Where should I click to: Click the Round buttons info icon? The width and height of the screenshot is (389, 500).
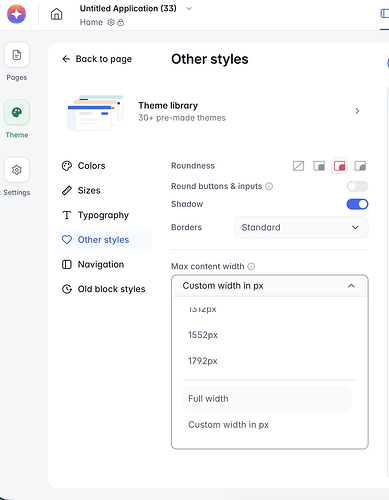pos(269,186)
